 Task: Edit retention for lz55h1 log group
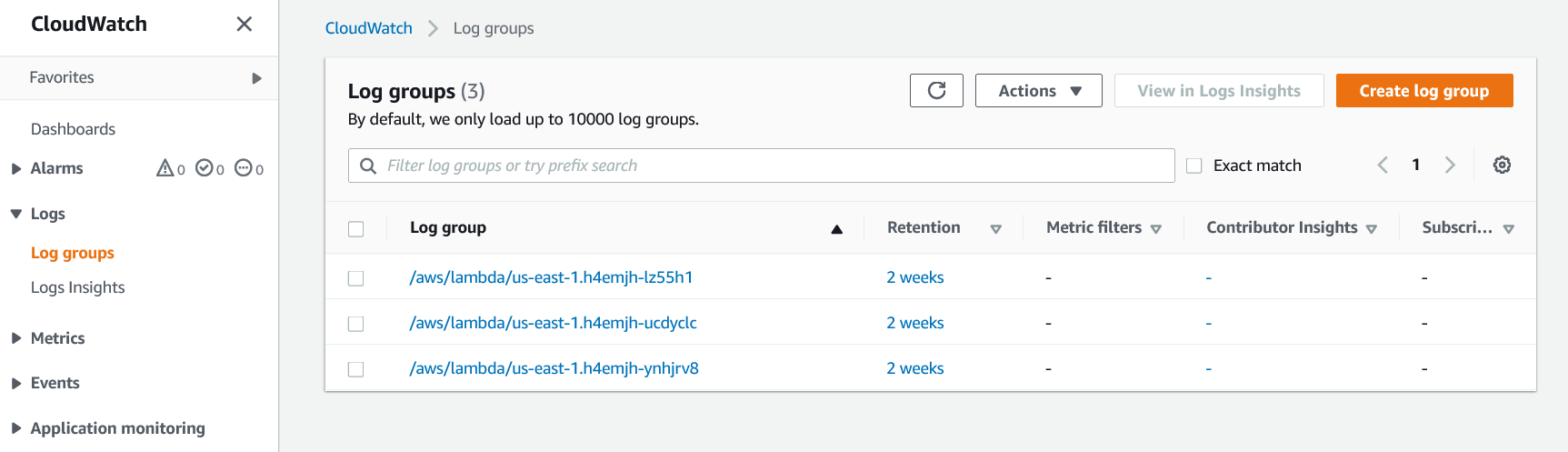tap(914, 277)
